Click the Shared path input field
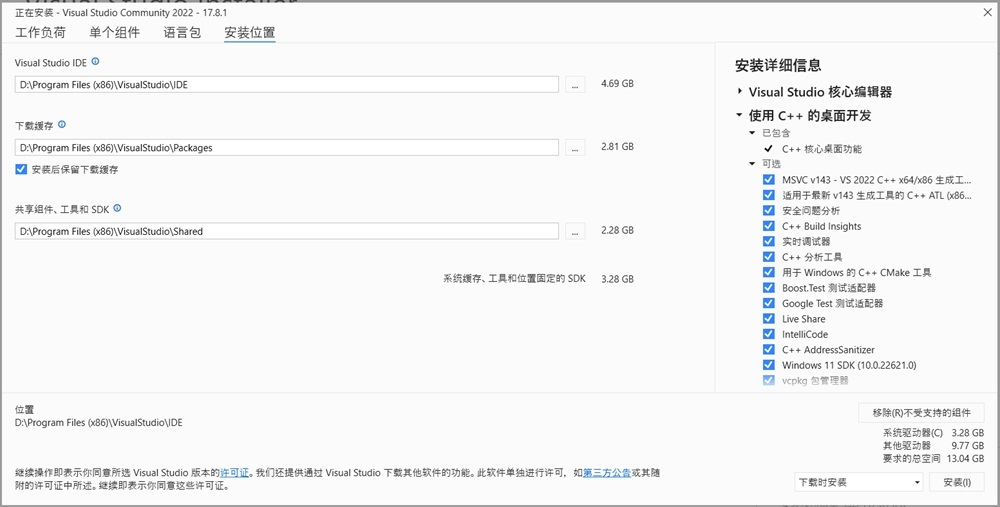 [286, 231]
